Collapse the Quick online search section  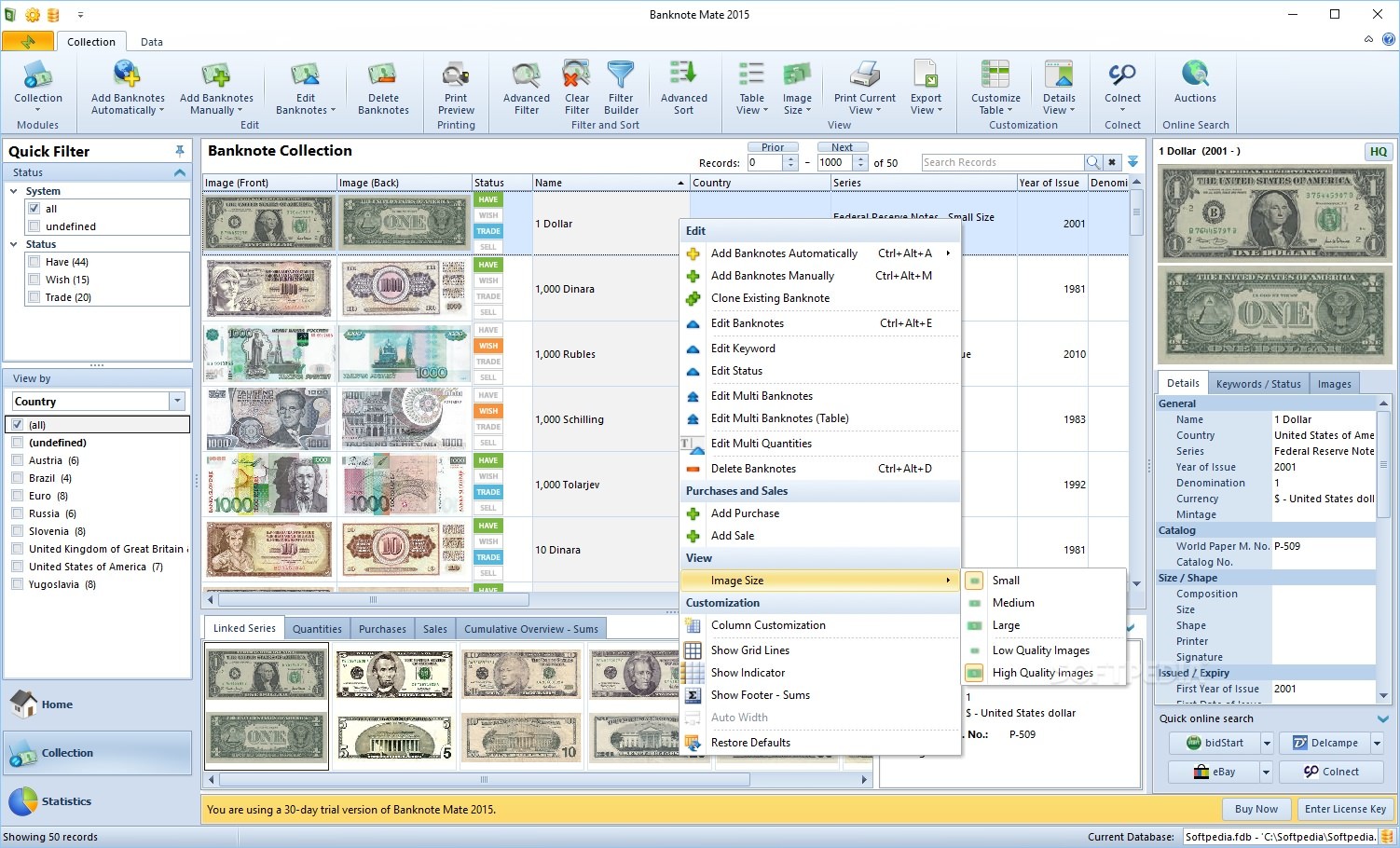[x=1382, y=718]
